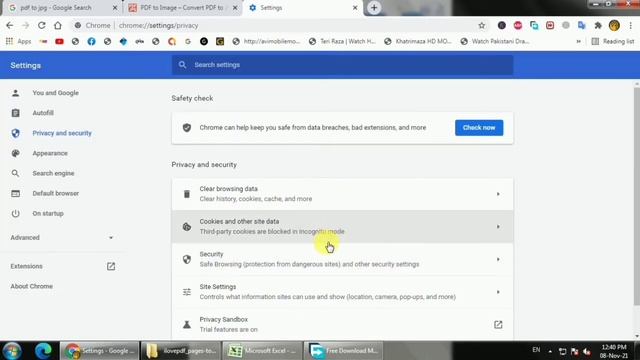Open 'Clear browsing data' row
The height and width of the screenshot is (360, 640).
coord(342,194)
